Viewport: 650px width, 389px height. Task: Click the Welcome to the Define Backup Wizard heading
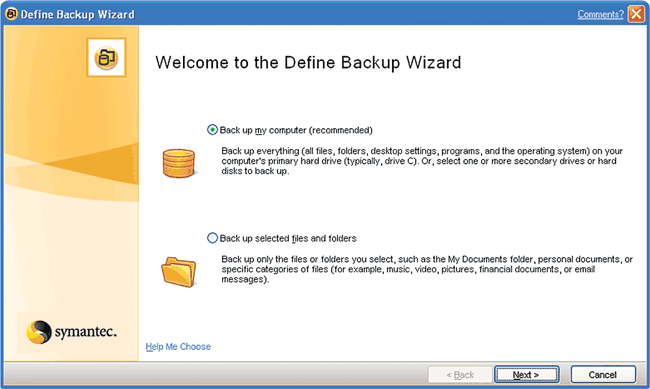(x=308, y=63)
